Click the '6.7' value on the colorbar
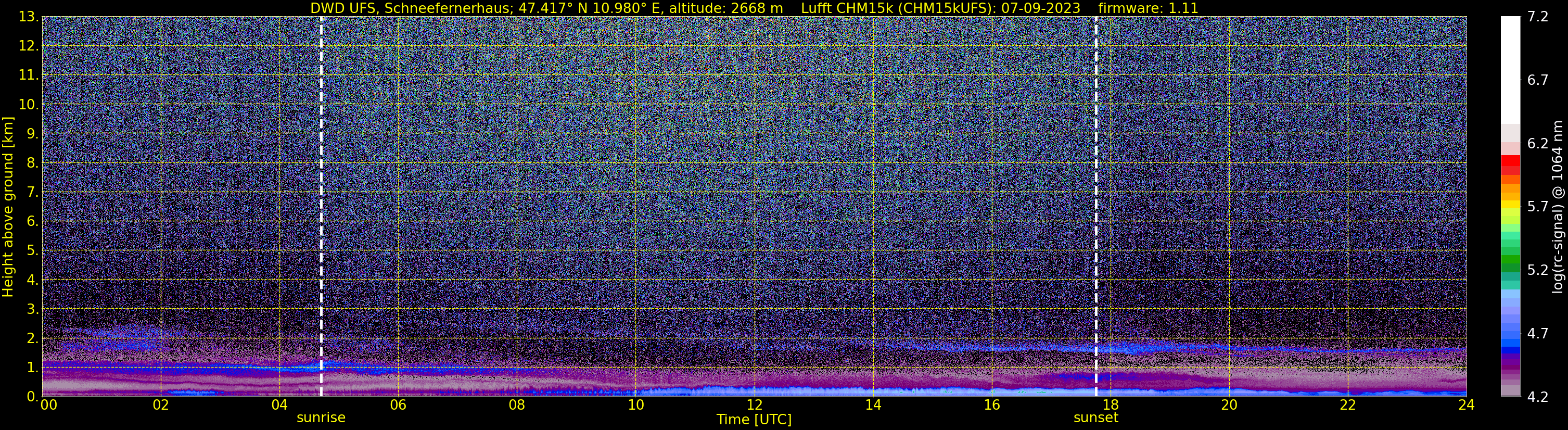The width and height of the screenshot is (1568, 430). click(1538, 80)
